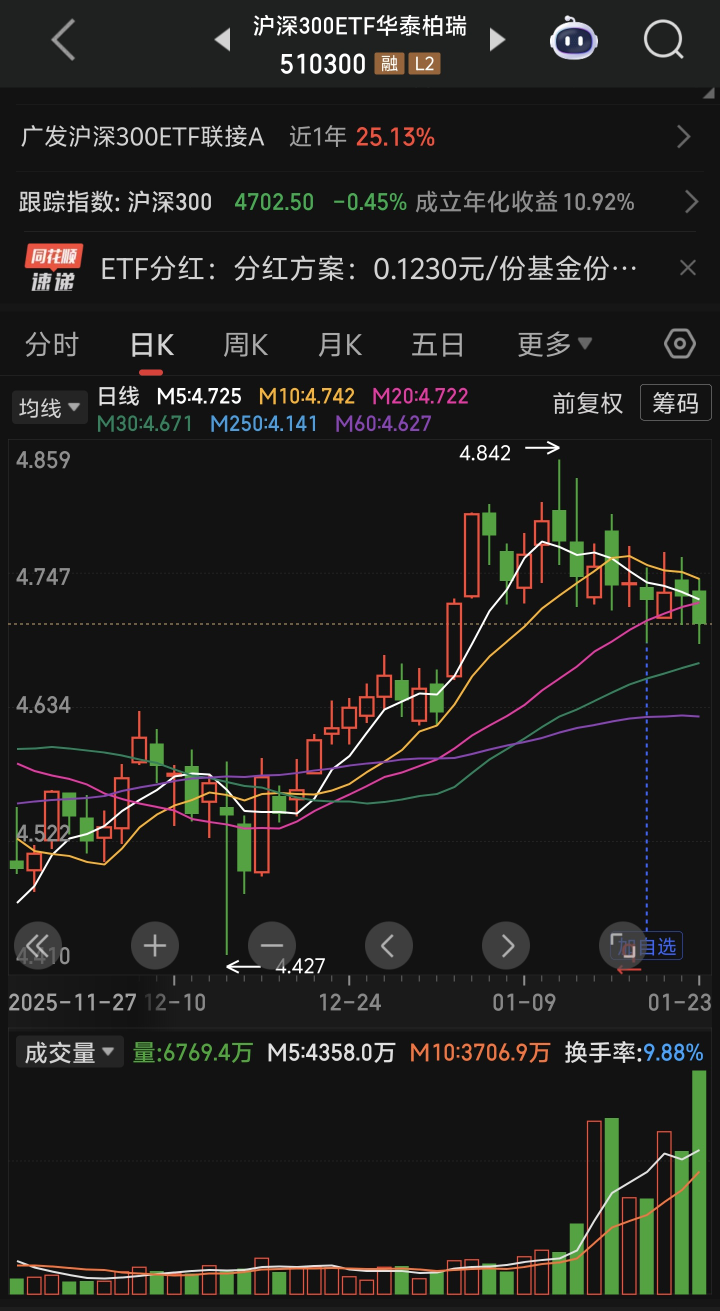The height and width of the screenshot is (1311, 720).
Task: Open chart settings hexagon icon
Action: 680,344
